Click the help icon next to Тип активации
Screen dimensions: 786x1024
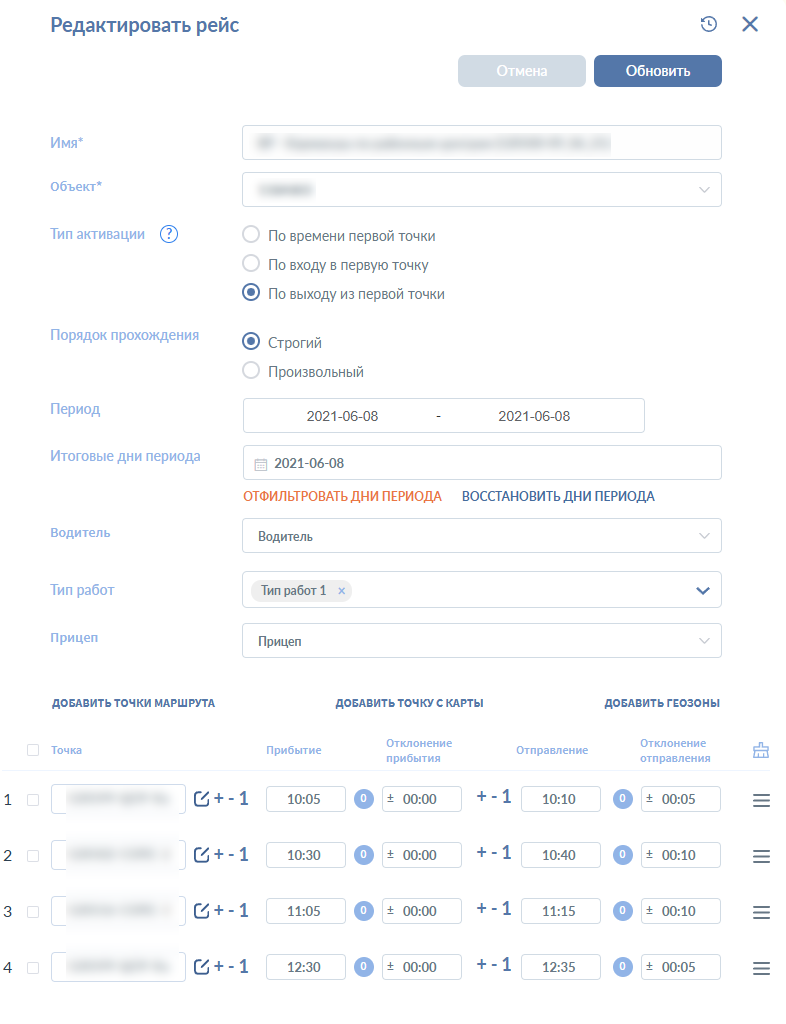tap(169, 235)
